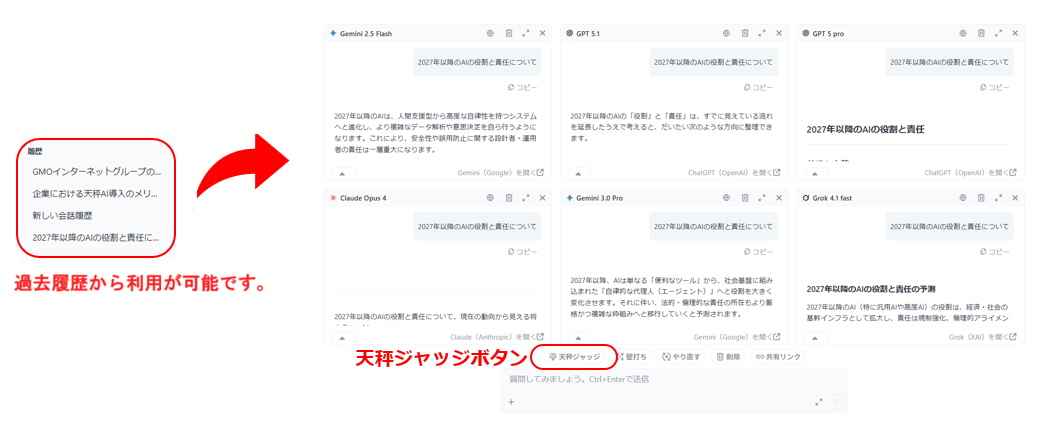The height and width of the screenshot is (429, 1047).
Task: Maximize the GPT 5.1 response panel
Action: (762, 33)
